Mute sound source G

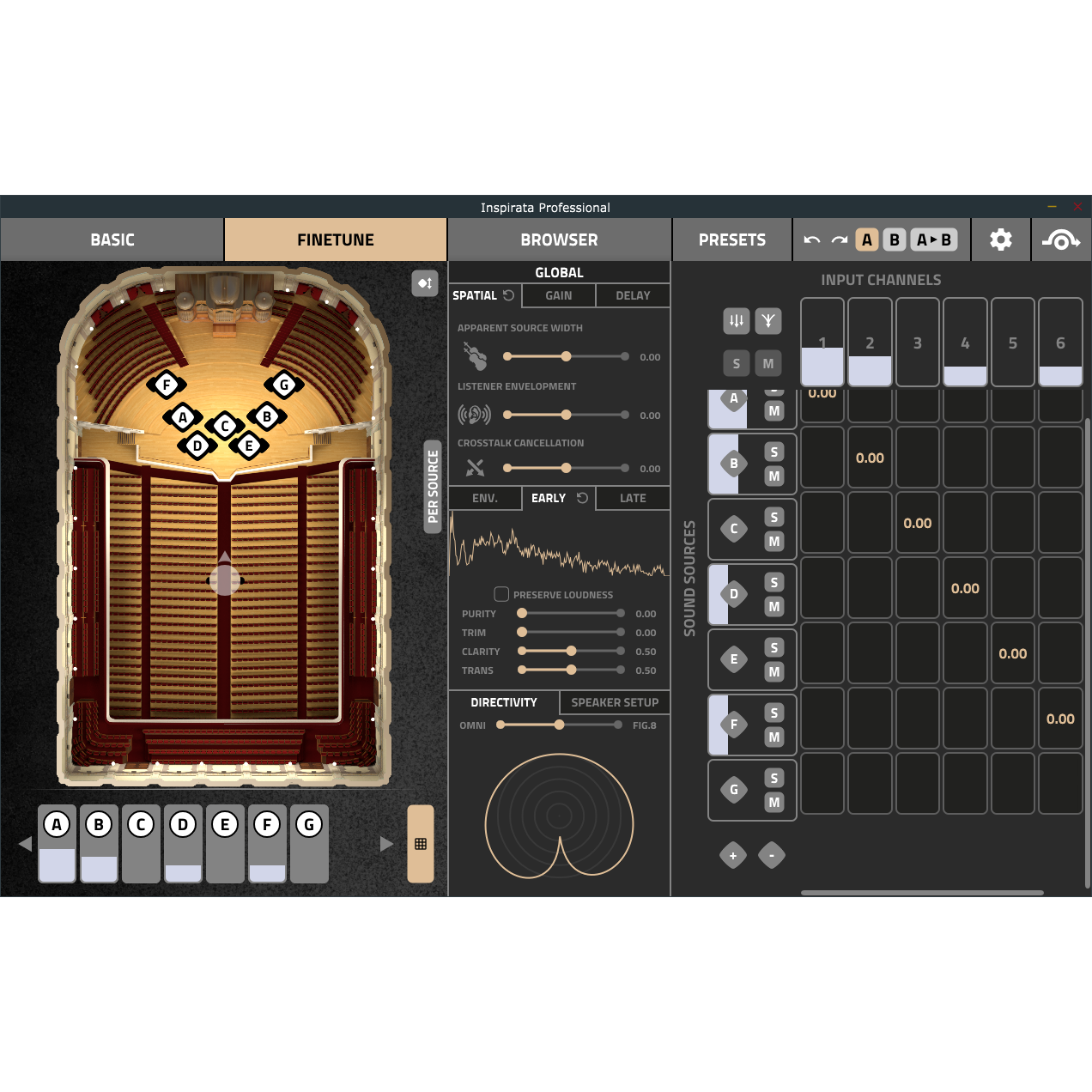click(774, 802)
